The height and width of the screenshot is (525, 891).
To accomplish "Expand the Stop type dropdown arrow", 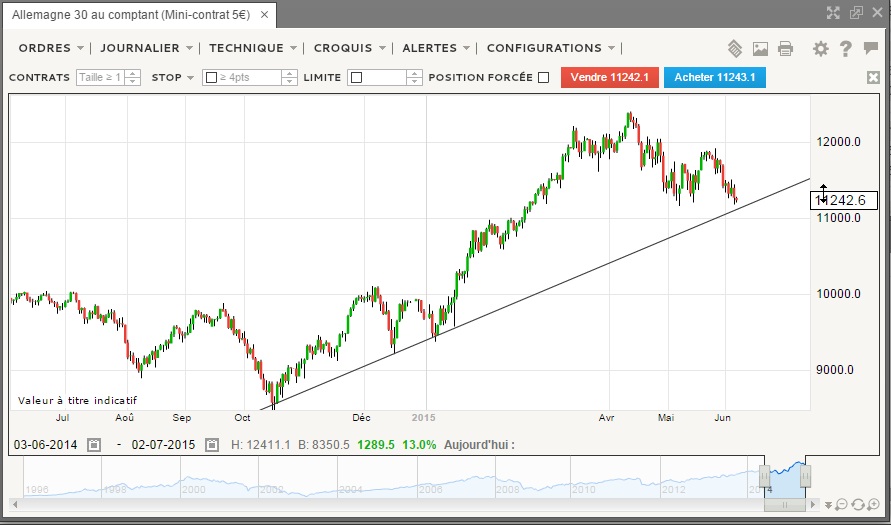I will point(190,78).
